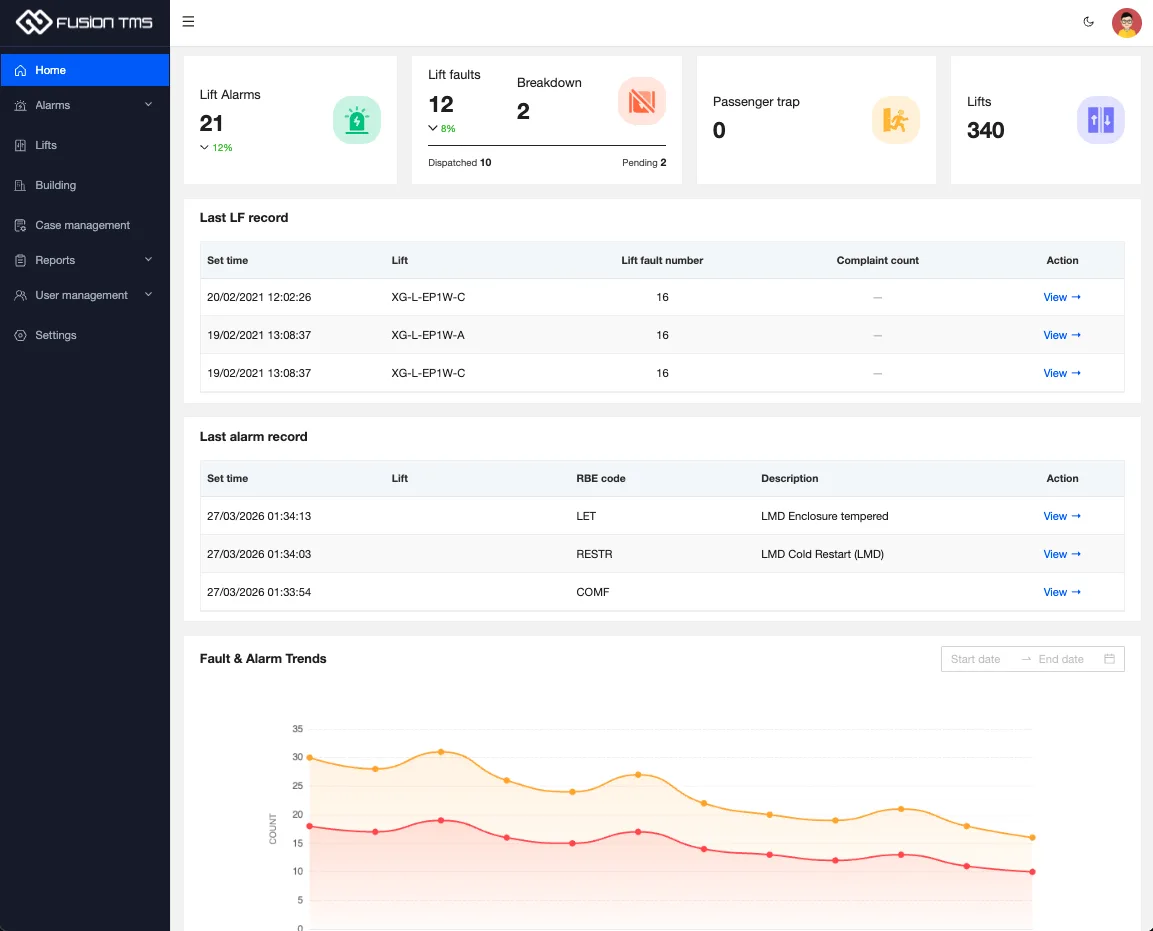The width and height of the screenshot is (1153, 931).
Task: Click Set time header in Last LF record
Action: tap(227, 260)
